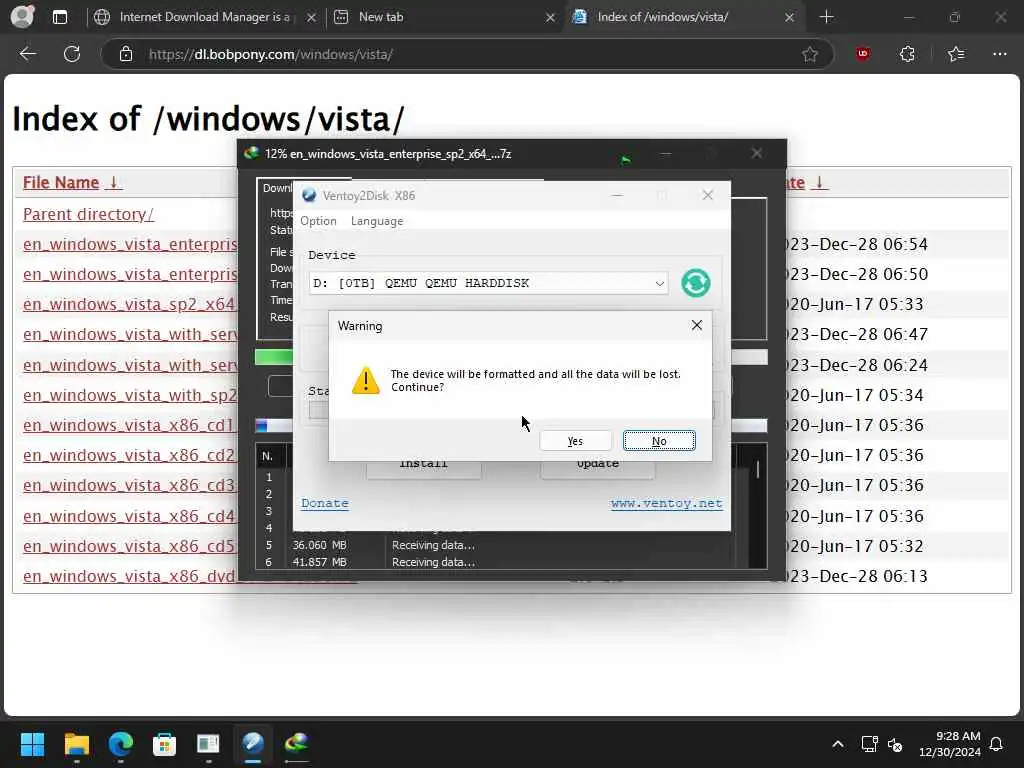Screen dimensions: 1024x768
Task: Decline formatting with the No button
Action: (659, 441)
